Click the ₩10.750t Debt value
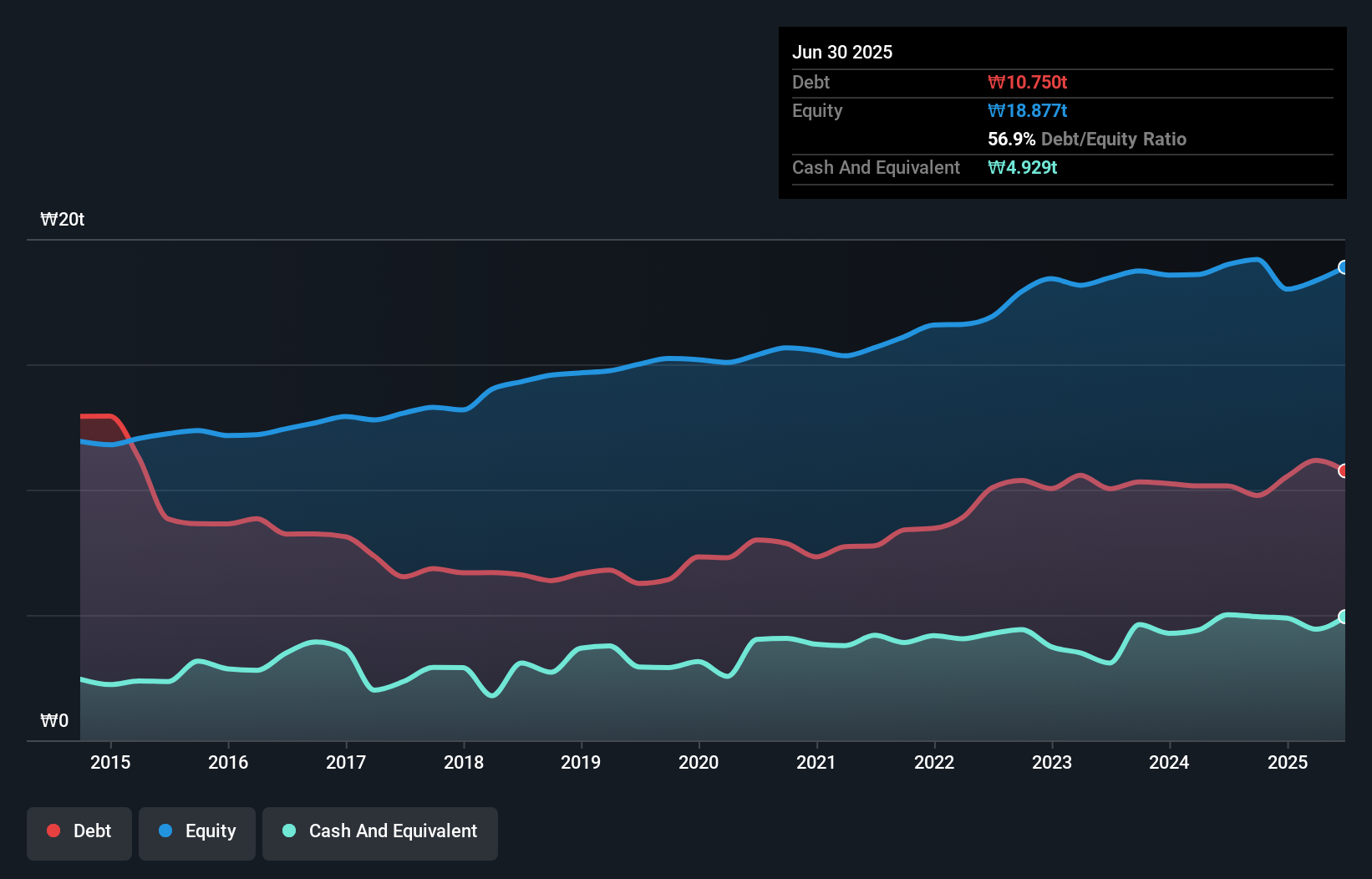 (1028, 82)
